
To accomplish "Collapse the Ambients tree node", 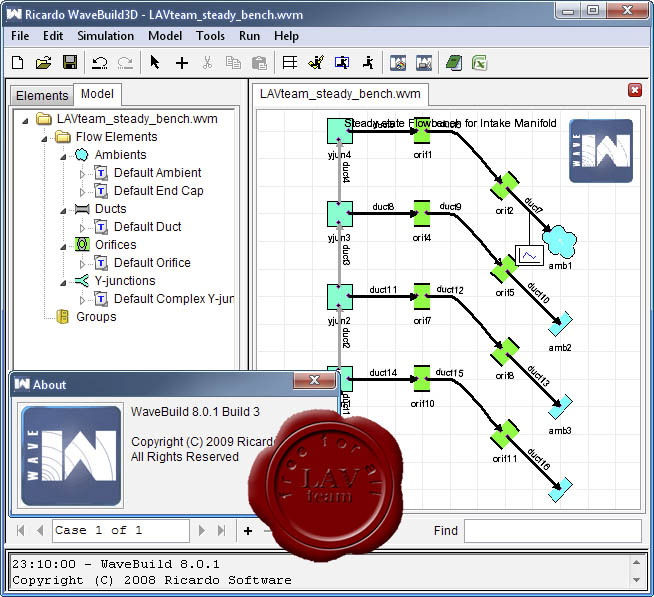I will click(63, 156).
